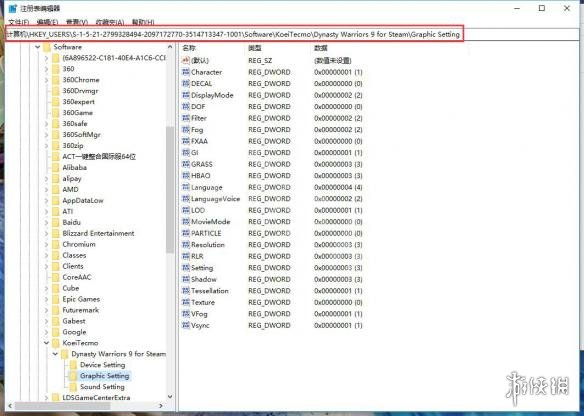
Task: Click tree pane scroll down arrow
Action: 170,397
